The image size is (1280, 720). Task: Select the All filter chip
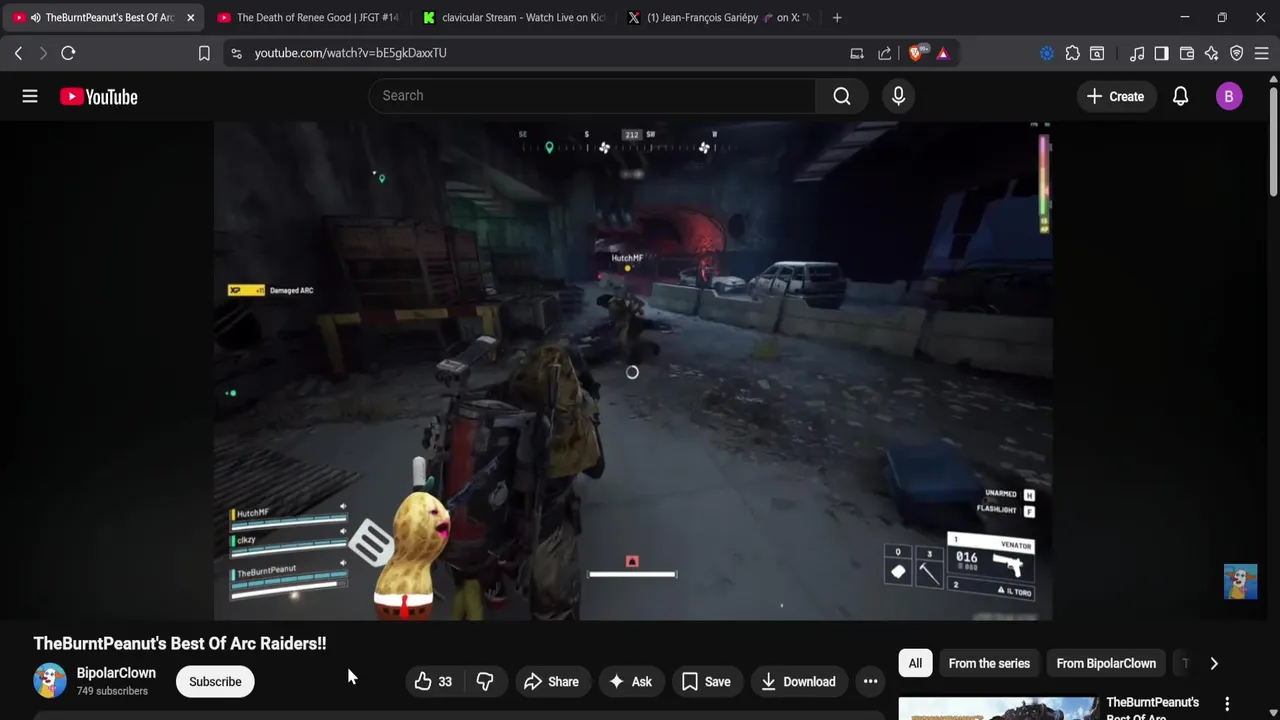[915, 663]
